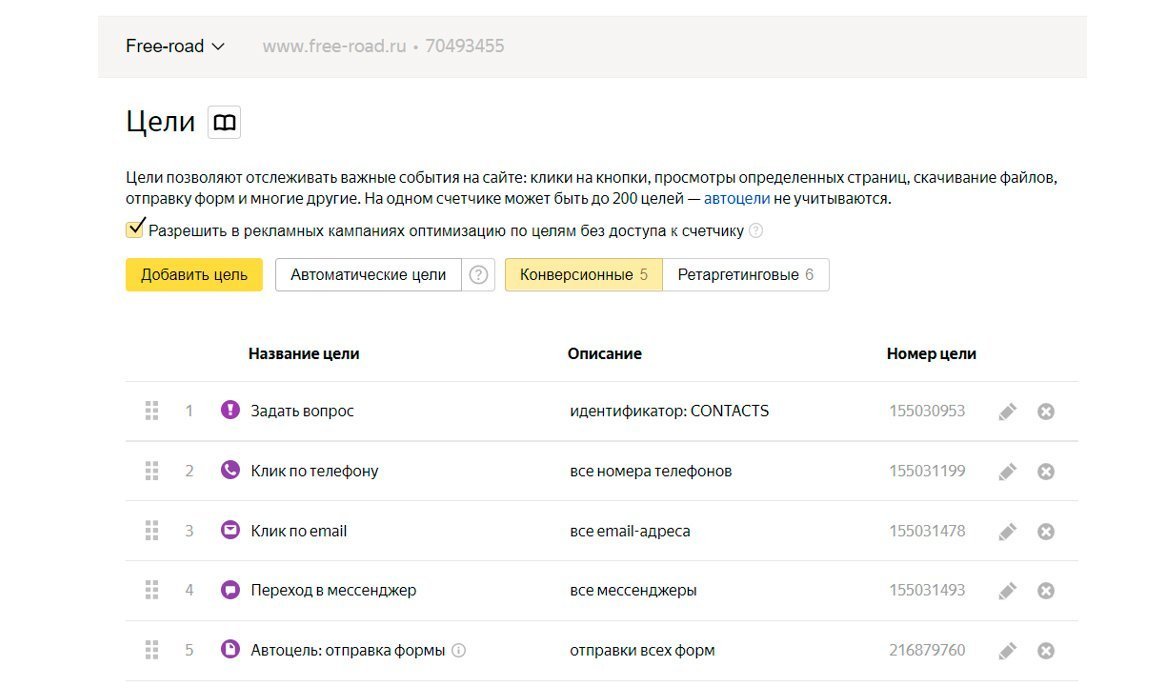This screenshot has height=698, width=1170.
Task: Click the help icon after optimization checkbox label
Action: 756,231
